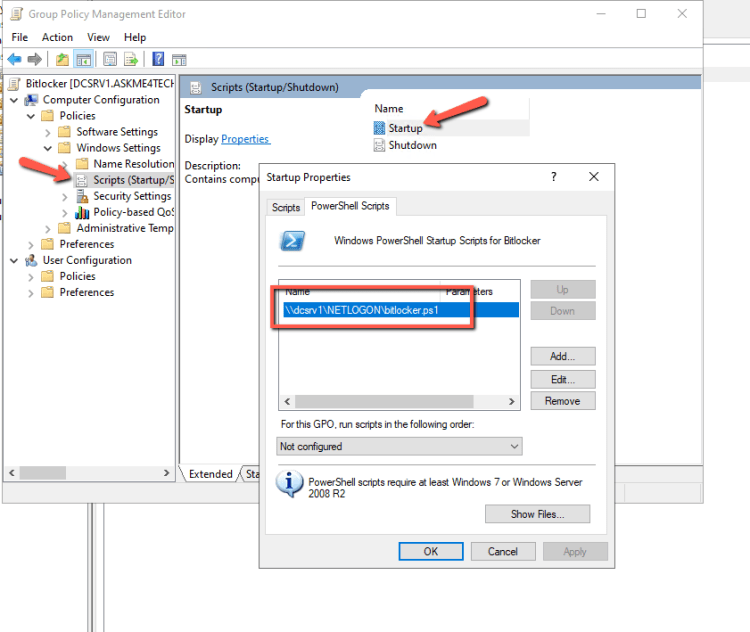Open the Display Properties link
Screen dimensions: 750x632
[x=245, y=139]
